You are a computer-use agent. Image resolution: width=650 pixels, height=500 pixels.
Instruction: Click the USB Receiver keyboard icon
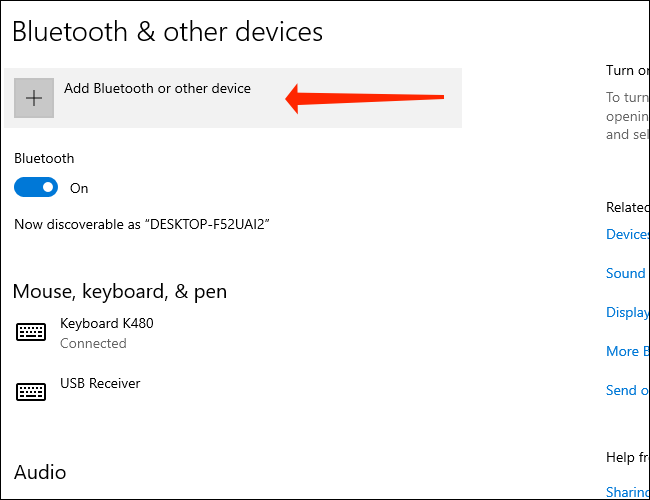[31, 390]
